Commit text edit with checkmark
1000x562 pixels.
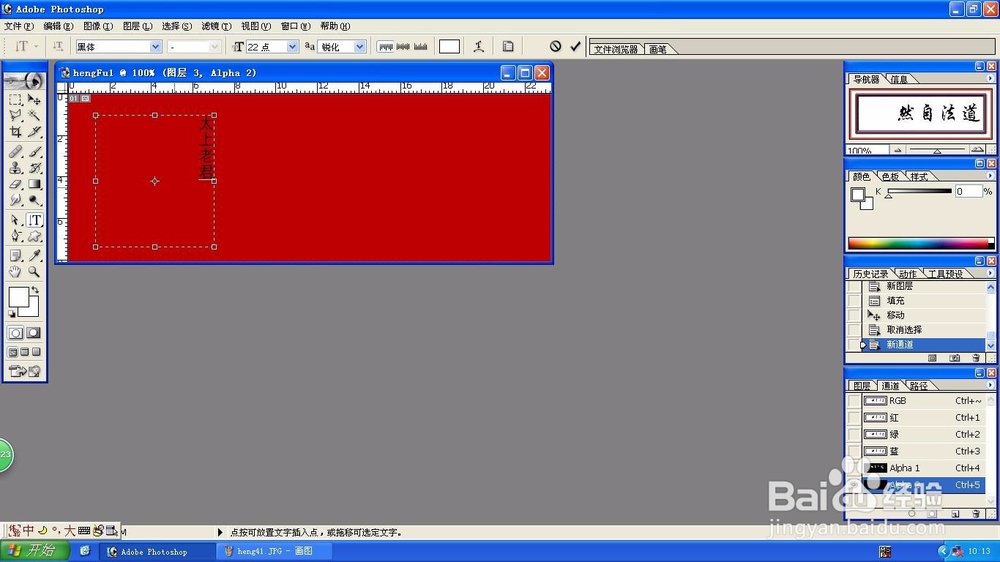(x=575, y=46)
